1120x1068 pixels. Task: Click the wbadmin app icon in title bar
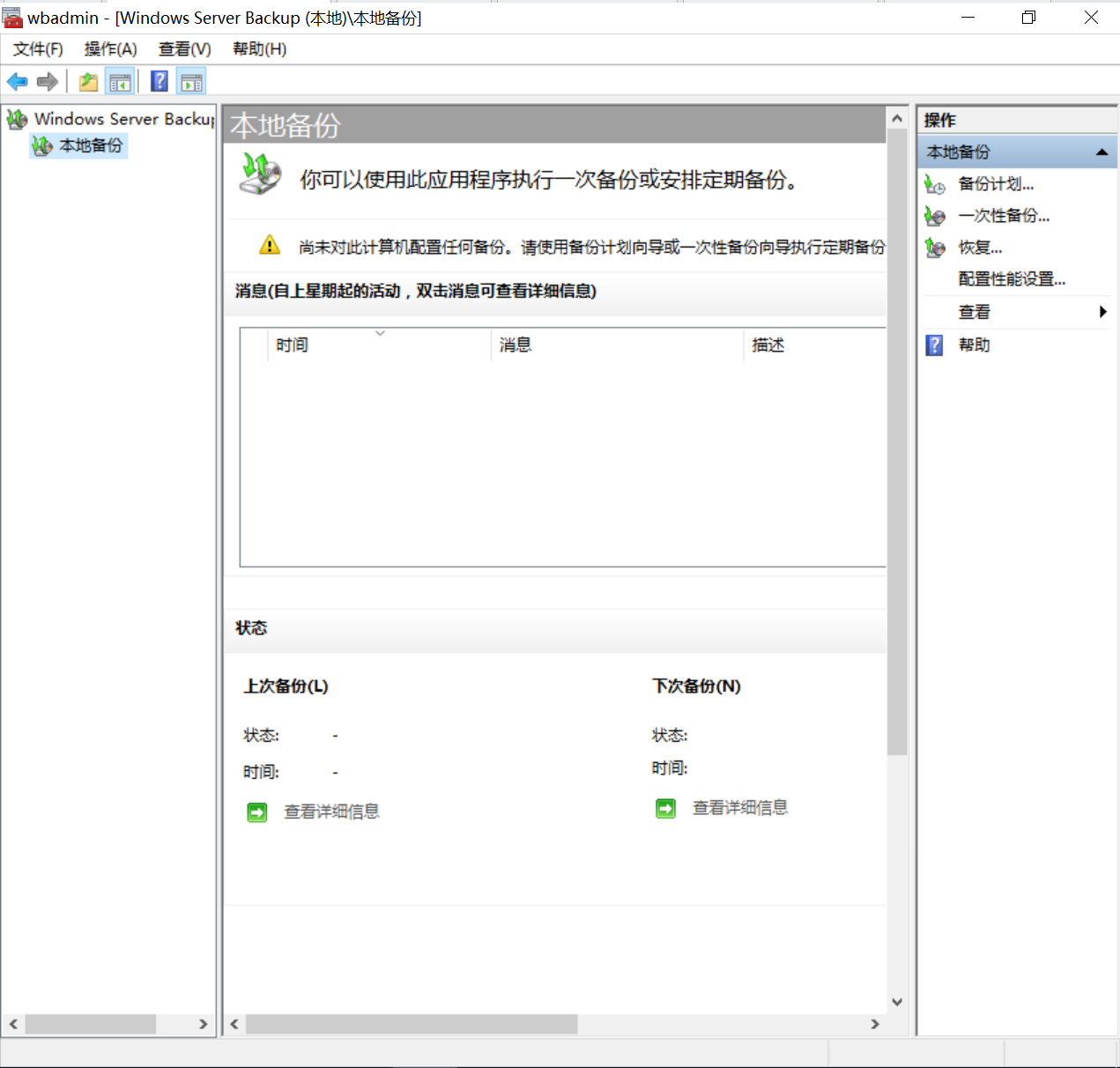12,18
